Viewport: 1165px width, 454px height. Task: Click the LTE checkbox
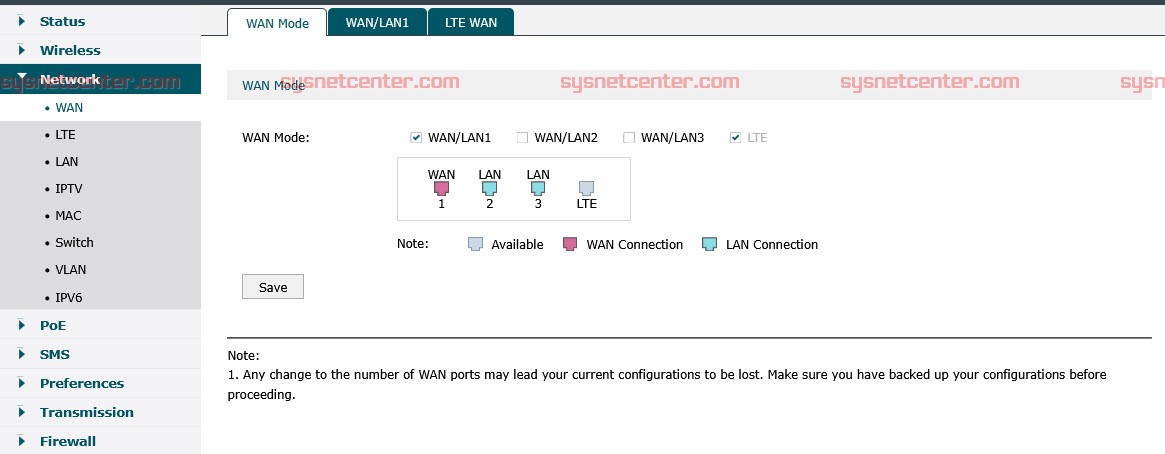(x=736, y=137)
